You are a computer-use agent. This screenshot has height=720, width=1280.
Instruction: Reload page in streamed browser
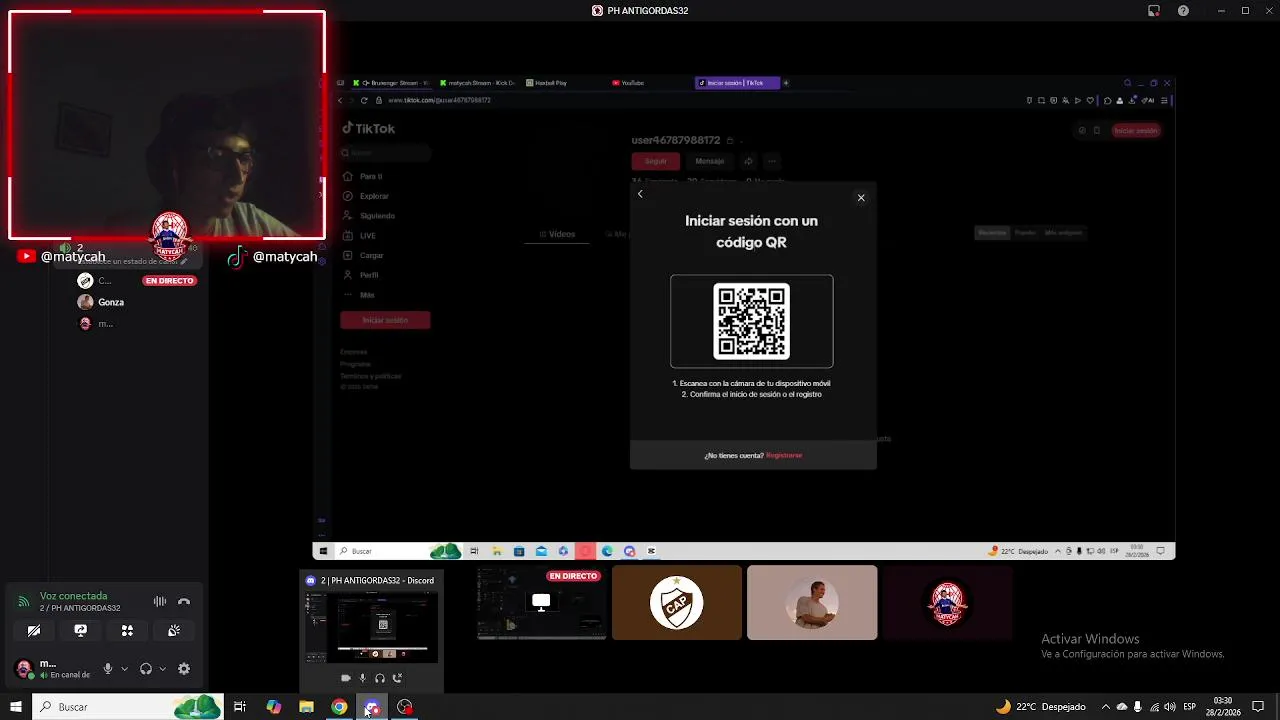coord(364,100)
